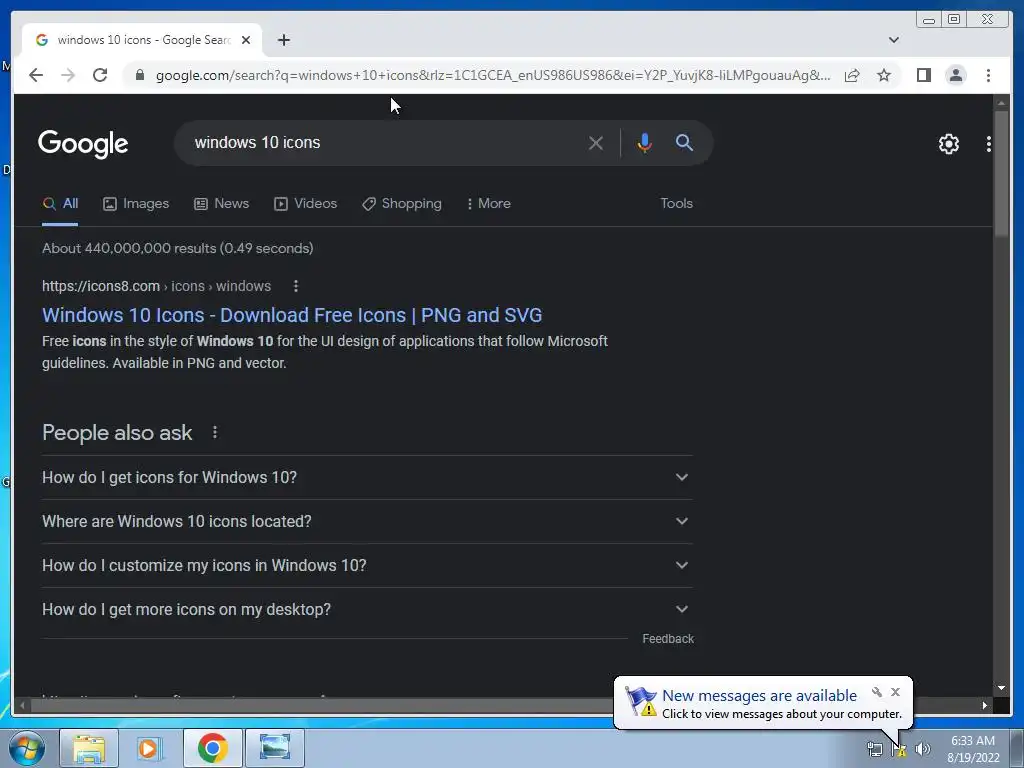The image size is (1024, 768).
Task: Share this page using share icon
Action: coord(852,75)
